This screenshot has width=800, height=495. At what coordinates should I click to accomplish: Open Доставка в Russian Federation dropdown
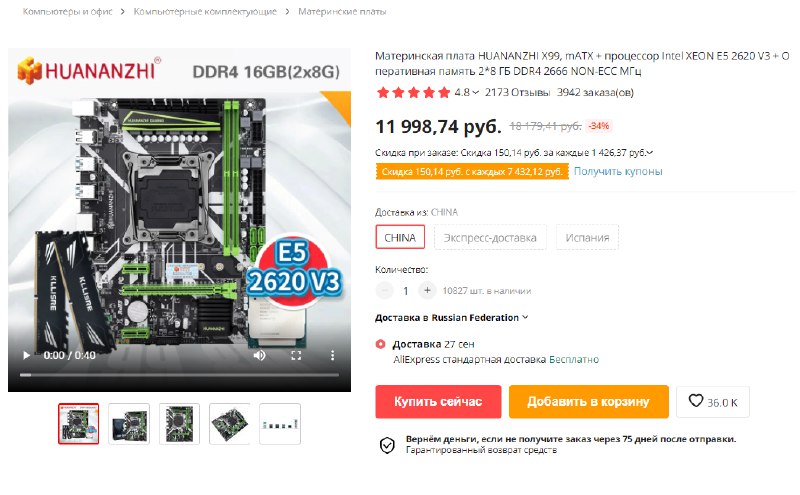[452, 317]
